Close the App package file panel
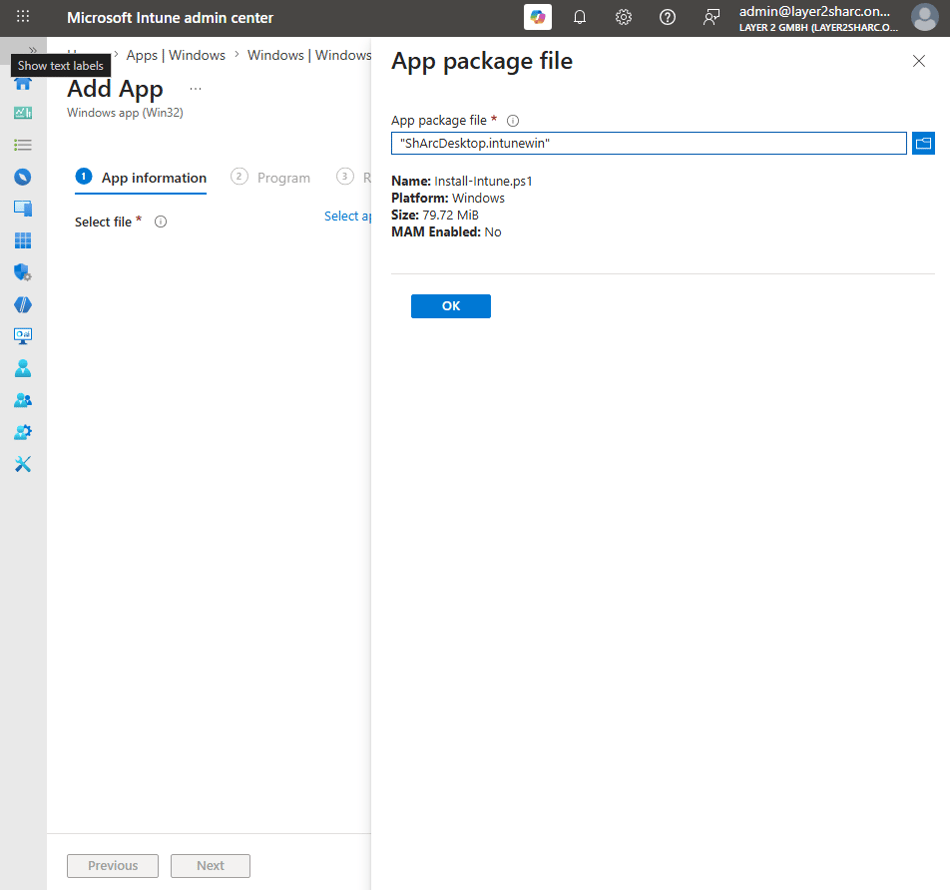This screenshot has width=950, height=890. [x=918, y=61]
